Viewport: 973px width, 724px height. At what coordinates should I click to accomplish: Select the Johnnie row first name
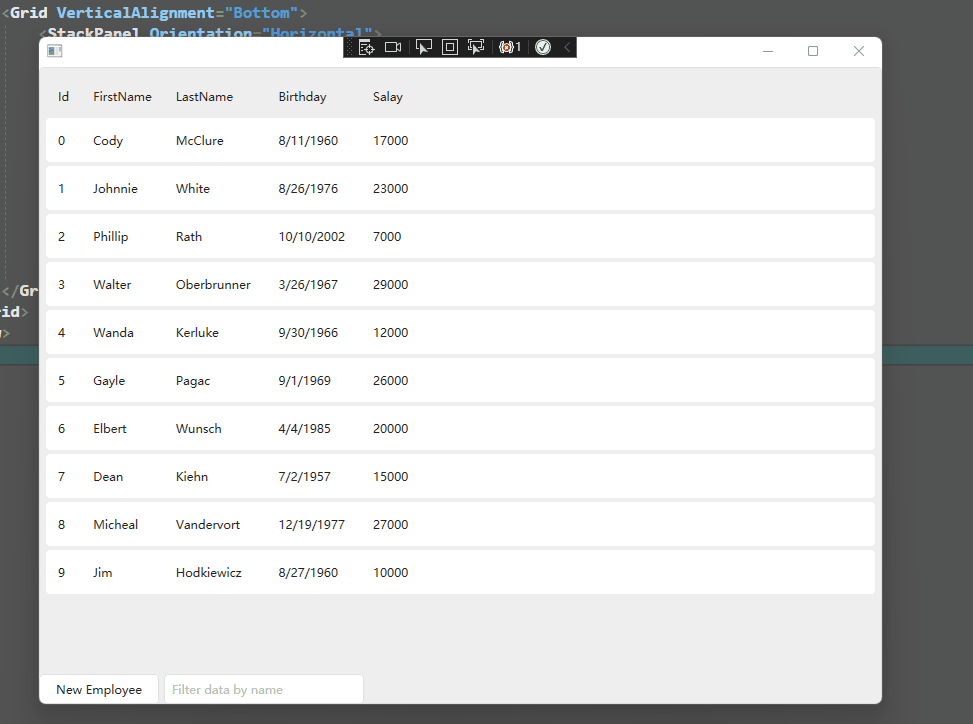click(115, 189)
